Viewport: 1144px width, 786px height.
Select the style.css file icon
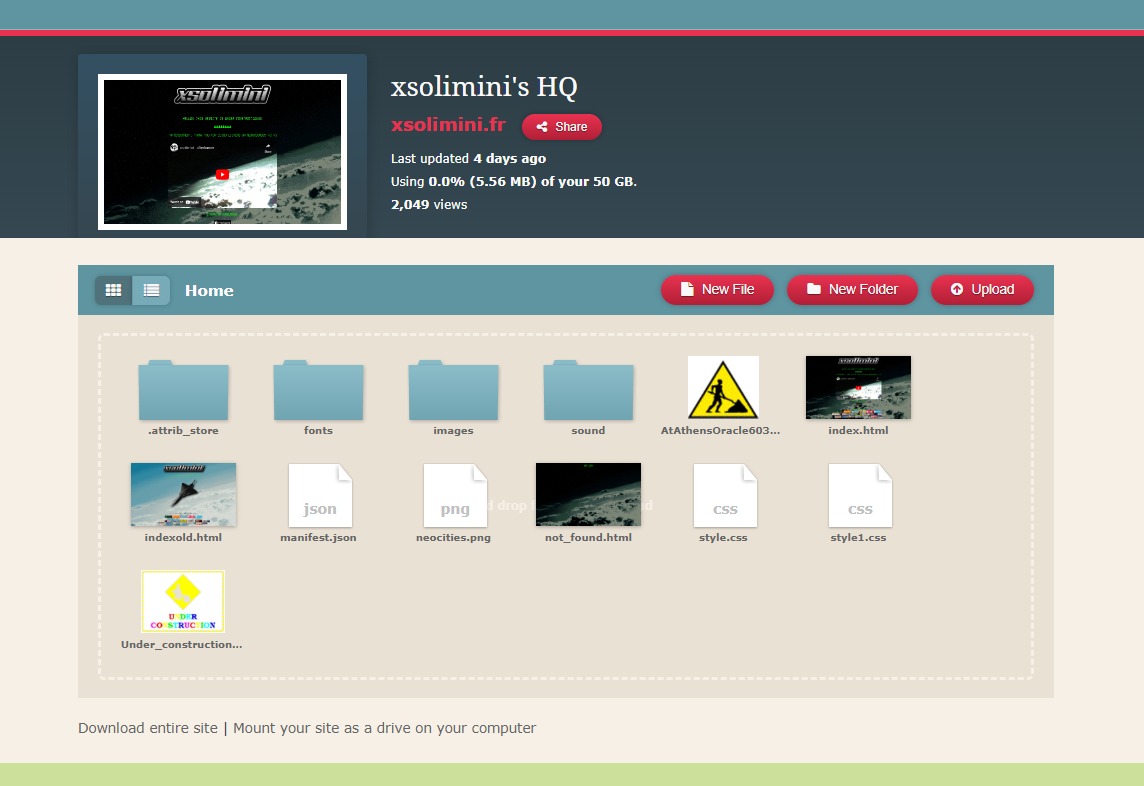point(724,495)
